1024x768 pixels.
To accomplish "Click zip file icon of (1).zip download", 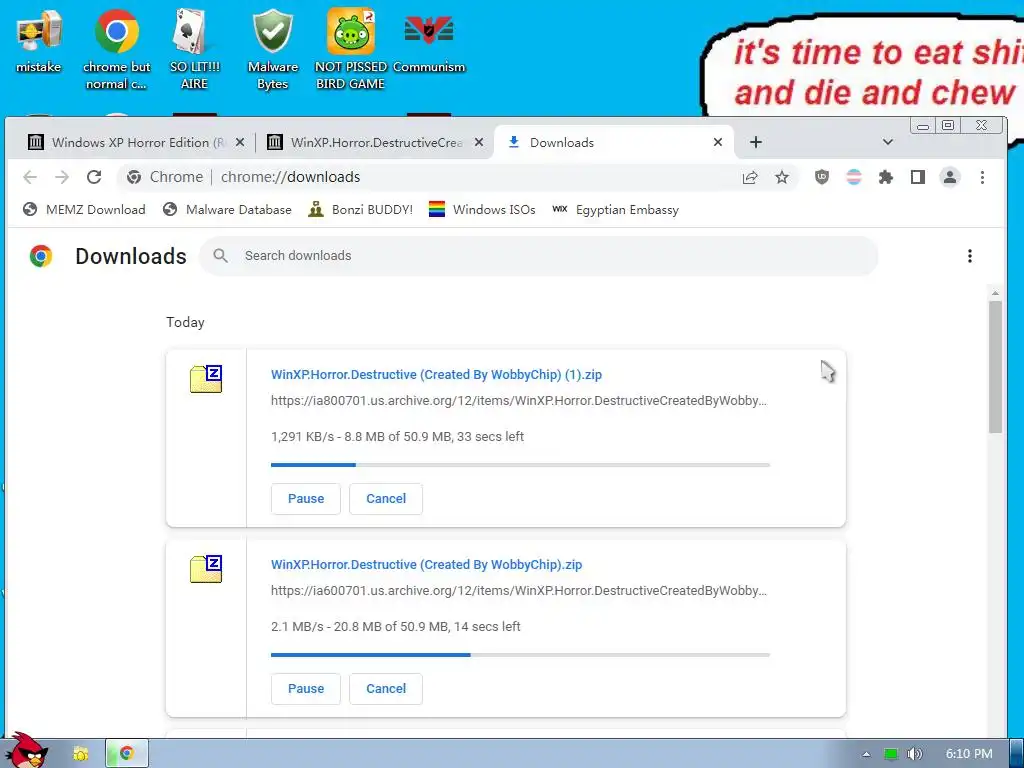I will tap(206, 379).
